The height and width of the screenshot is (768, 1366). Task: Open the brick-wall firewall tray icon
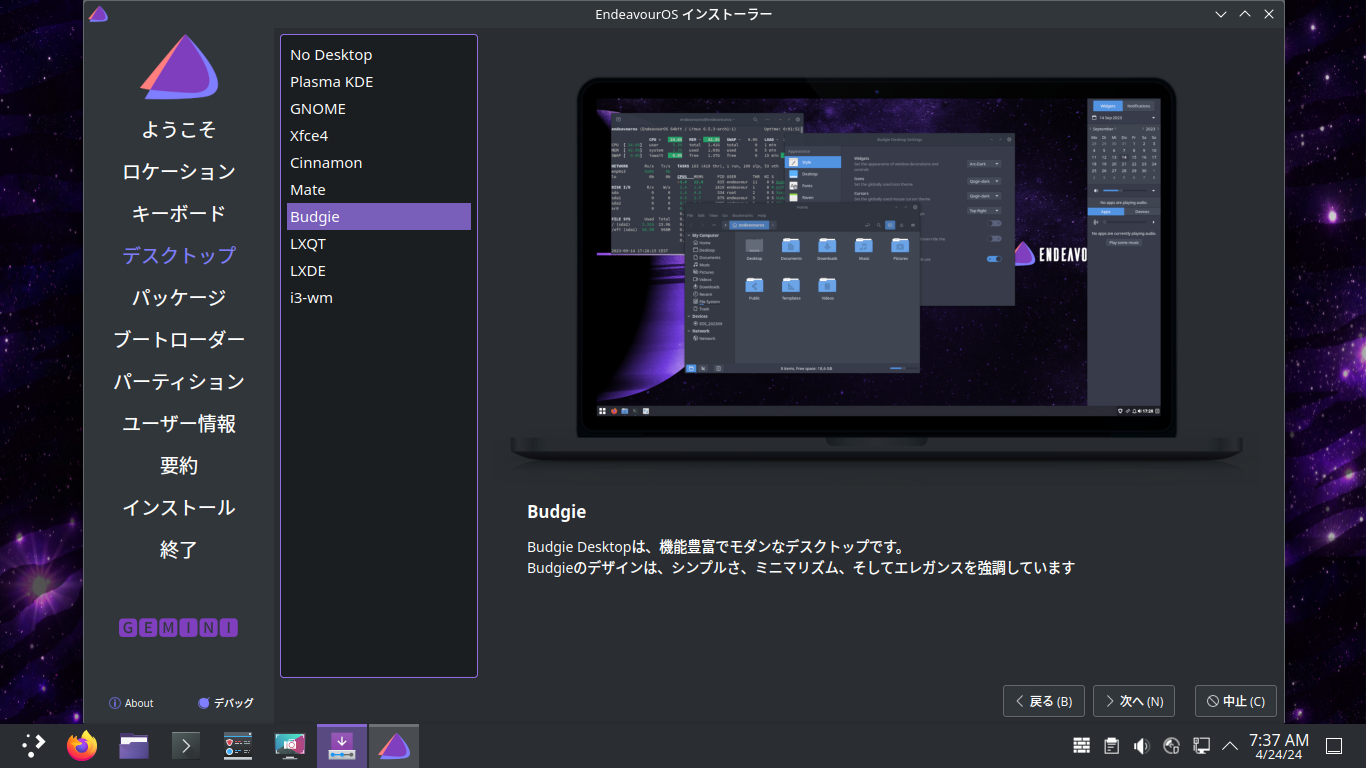(x=1082, y=745)
